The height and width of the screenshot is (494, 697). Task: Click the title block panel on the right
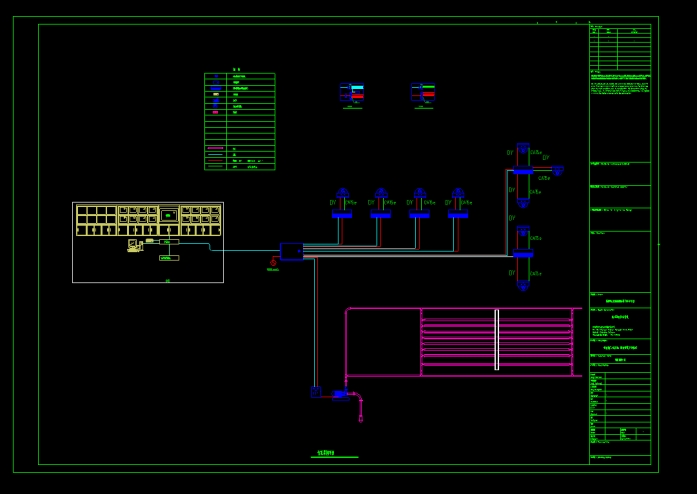click(620, 245)
